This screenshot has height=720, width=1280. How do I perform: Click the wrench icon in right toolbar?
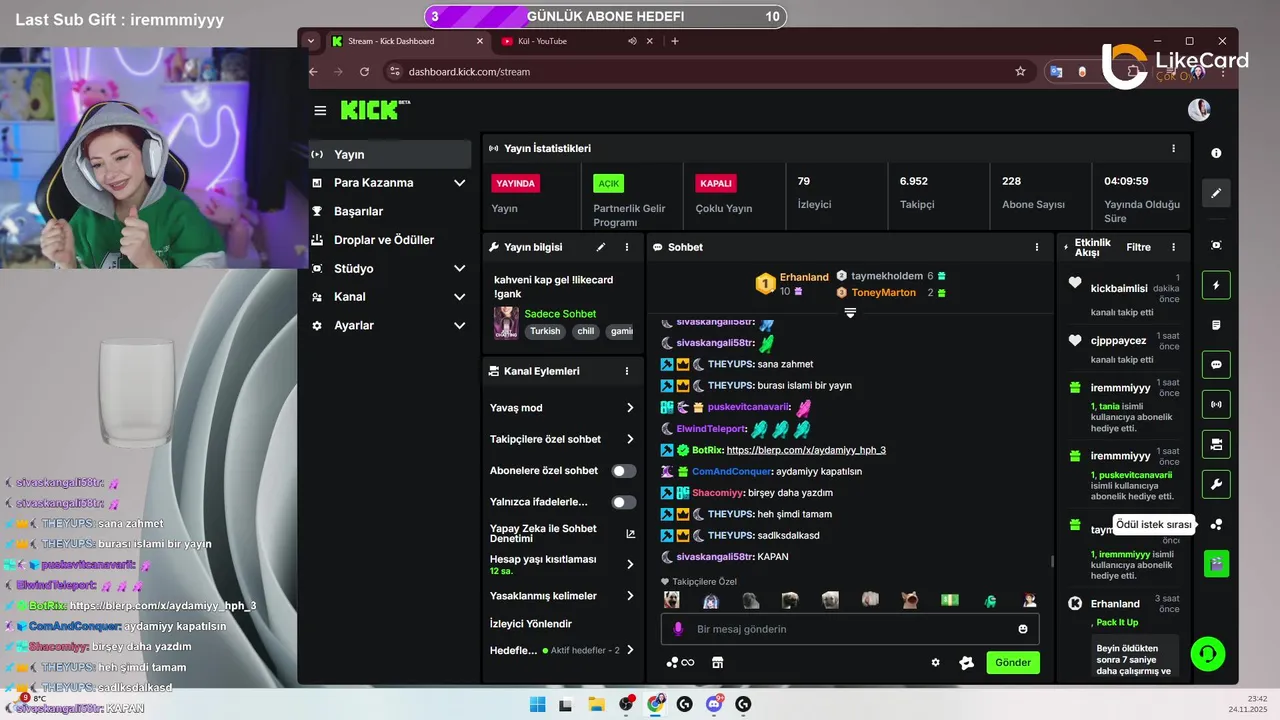pos(1216,484)
